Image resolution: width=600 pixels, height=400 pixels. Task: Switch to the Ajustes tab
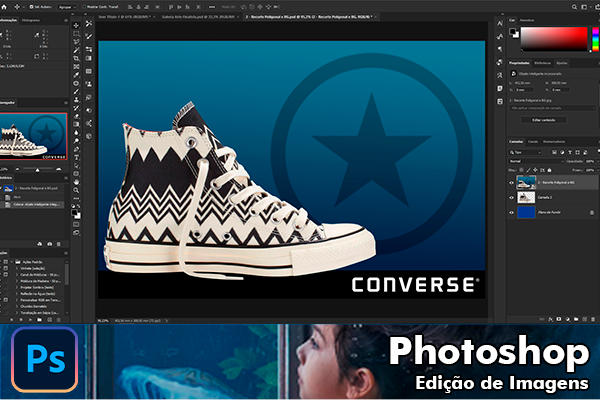(x=561, y=63)
